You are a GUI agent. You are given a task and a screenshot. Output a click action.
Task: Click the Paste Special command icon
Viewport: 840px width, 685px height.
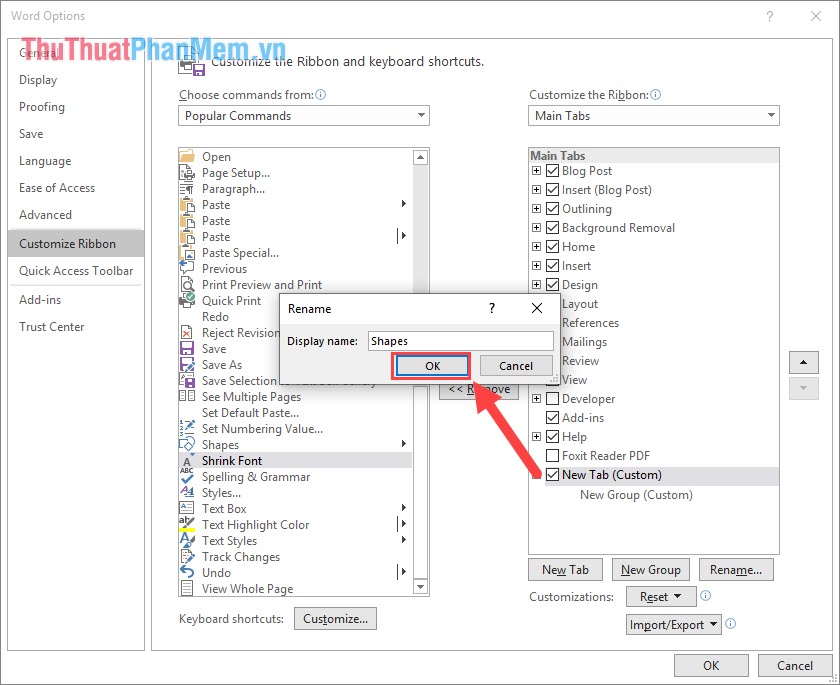187,253
